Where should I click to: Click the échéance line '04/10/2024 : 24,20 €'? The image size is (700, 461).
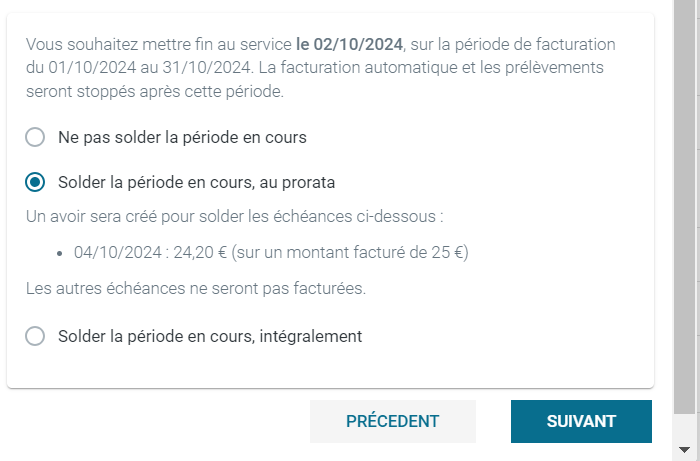coord(150,253)
